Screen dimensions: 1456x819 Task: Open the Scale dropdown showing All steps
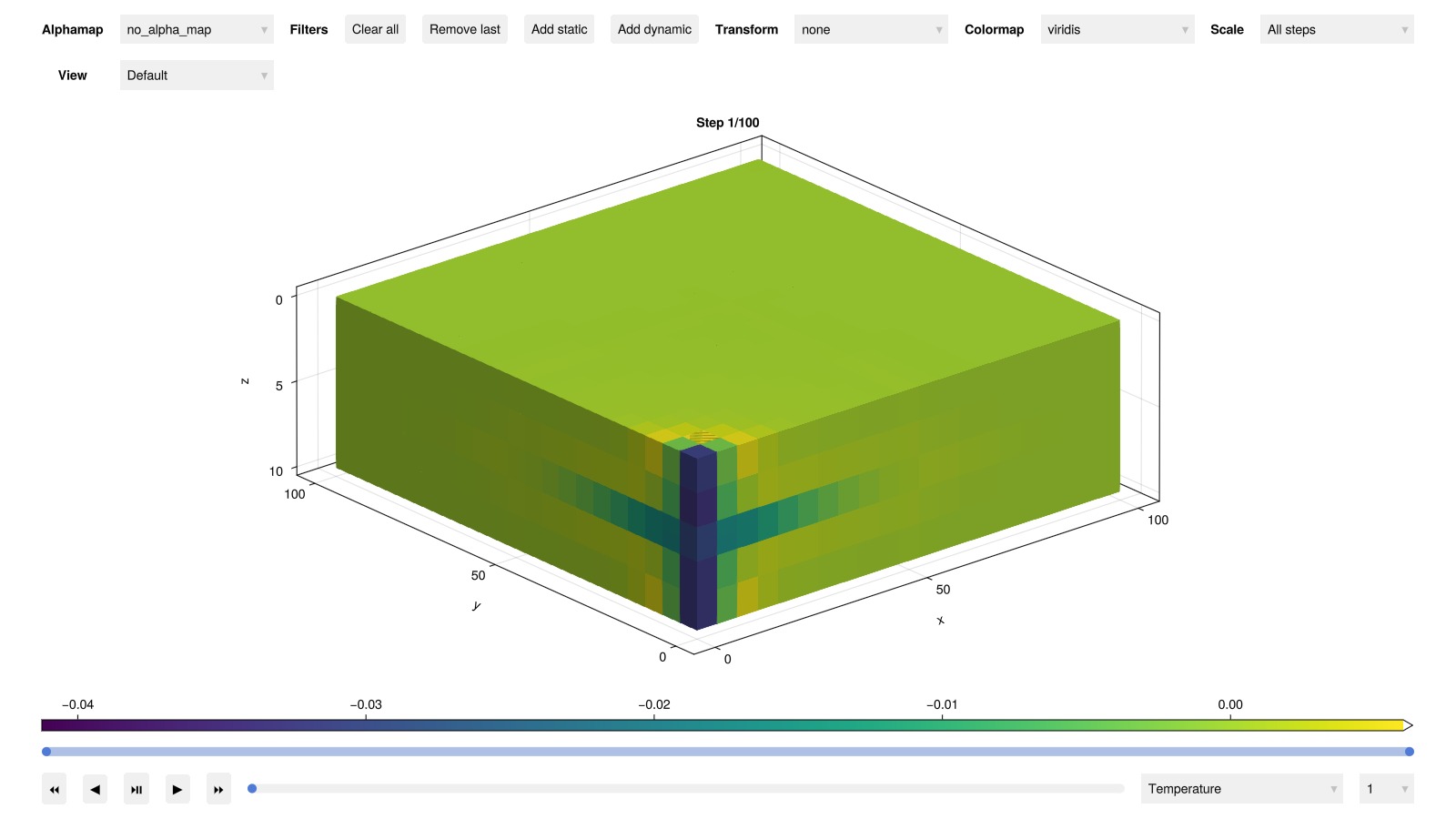point(1336,30)
